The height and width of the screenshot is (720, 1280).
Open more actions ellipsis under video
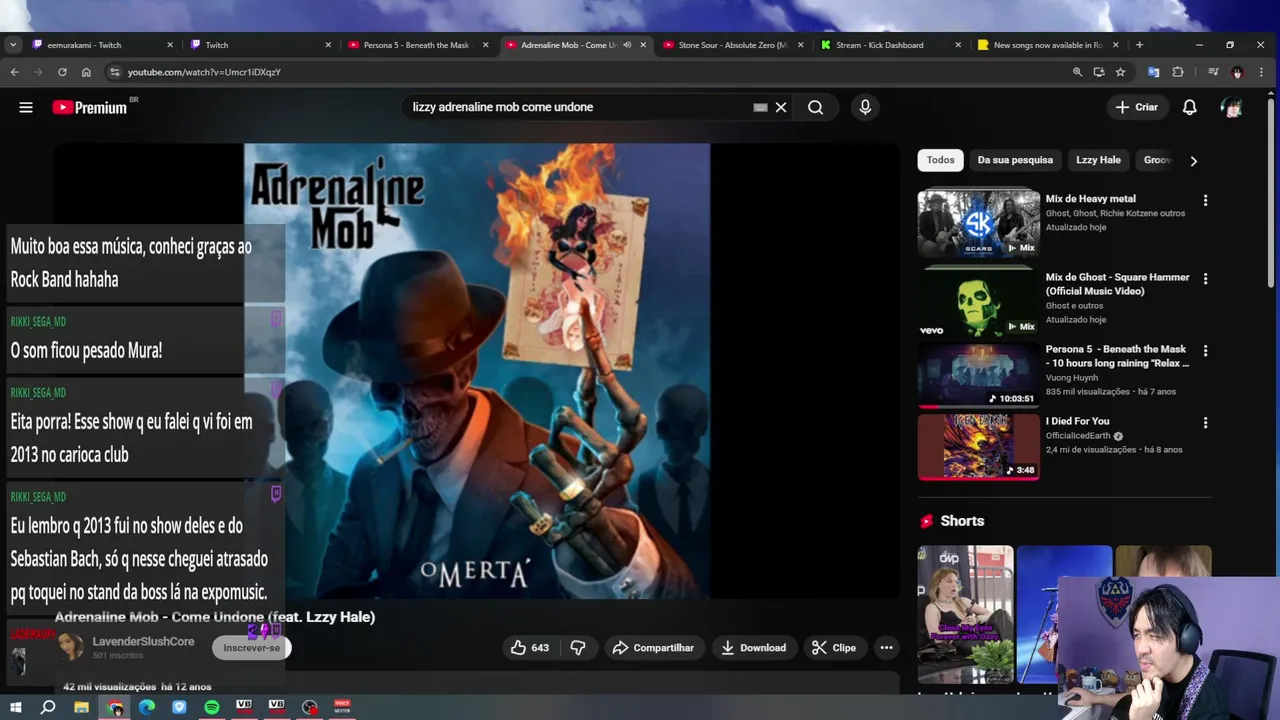[x=886, y=648]
